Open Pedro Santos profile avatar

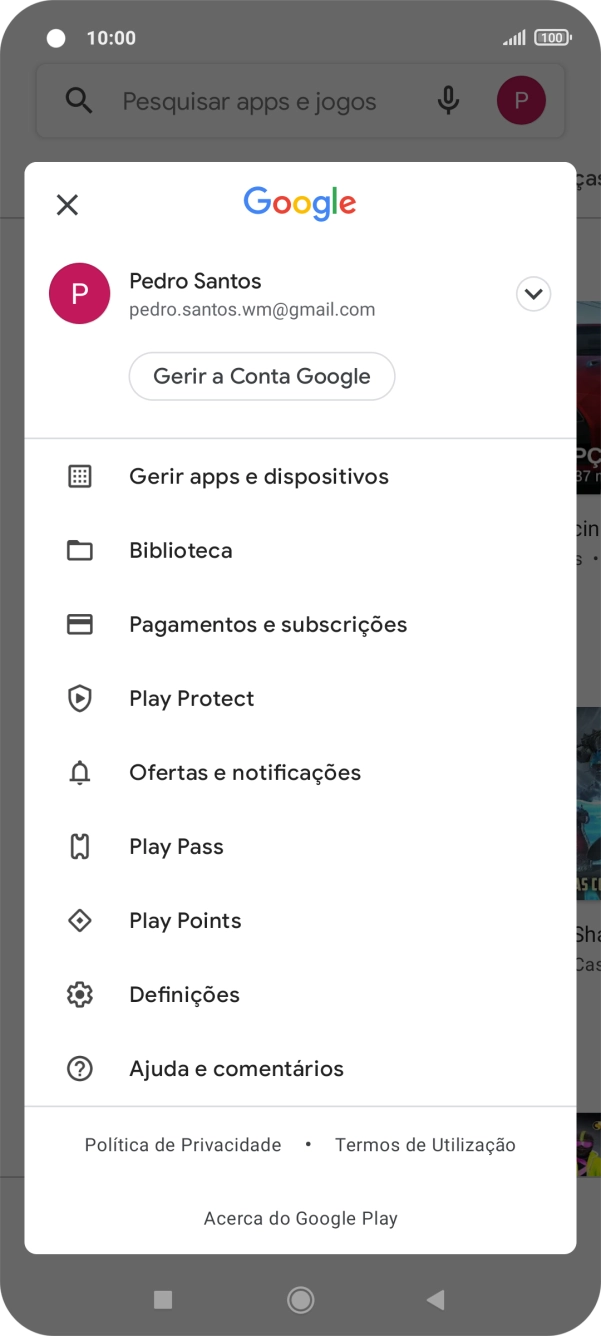(x=79, y=293)
